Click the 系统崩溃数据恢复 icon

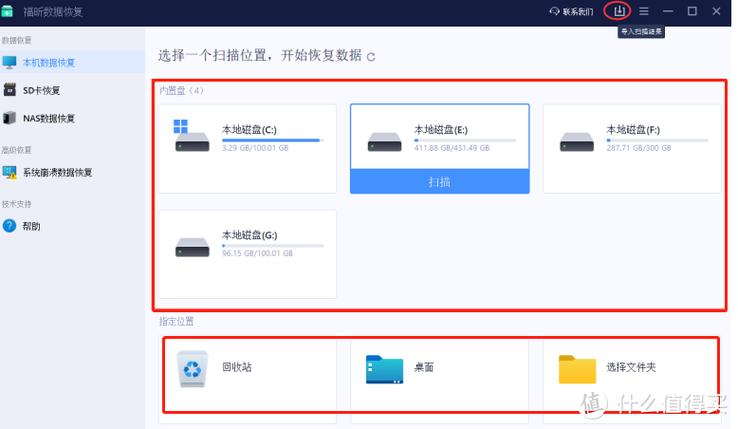click(x=9, y=172)
